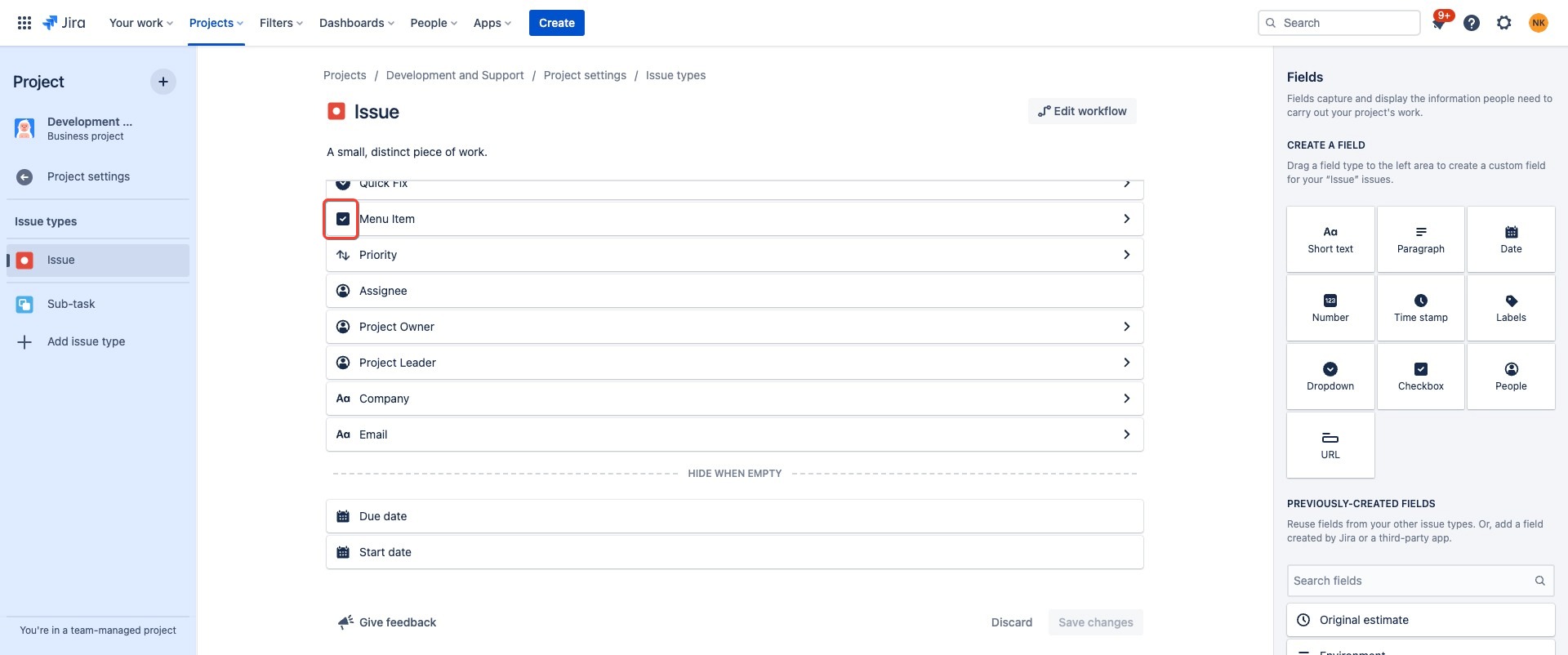This screenshot has width=1568, height=655.
Task: Select the Paragraph field type
Action: [x=1421, y=239]
